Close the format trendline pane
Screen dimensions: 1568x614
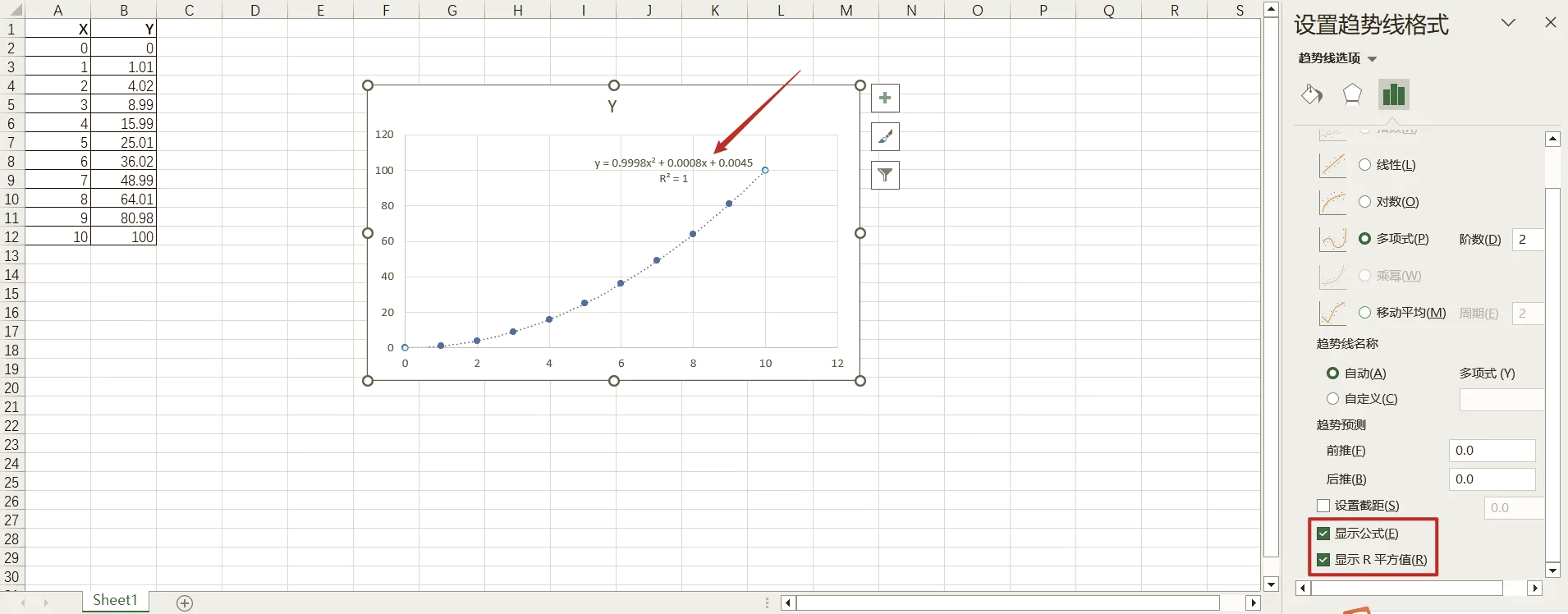pos(1551,22)
